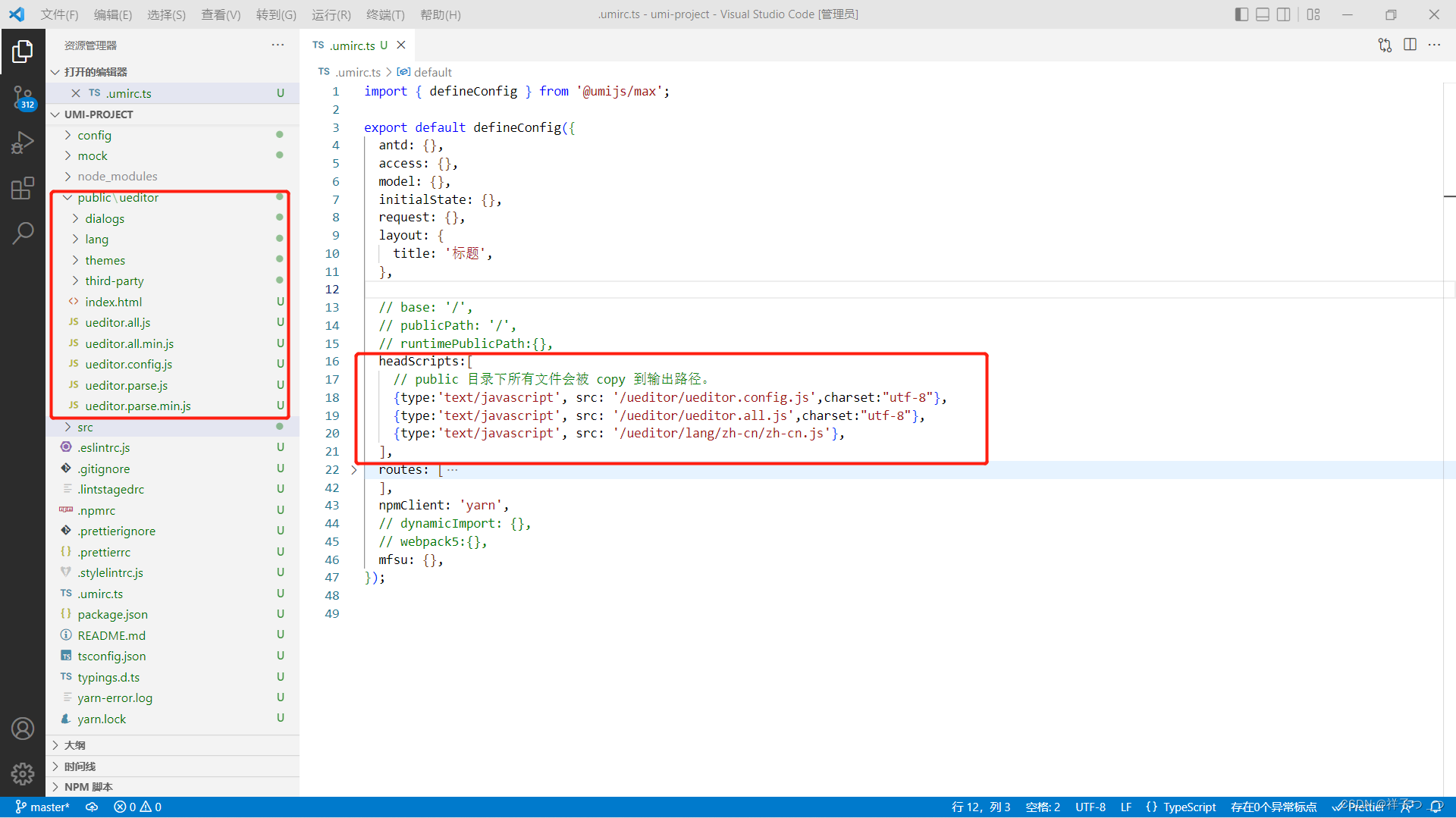This screenshot has width=1456, height=818.
Task: Open ueditor.parse.min.js file
Action: coord(173,406)
